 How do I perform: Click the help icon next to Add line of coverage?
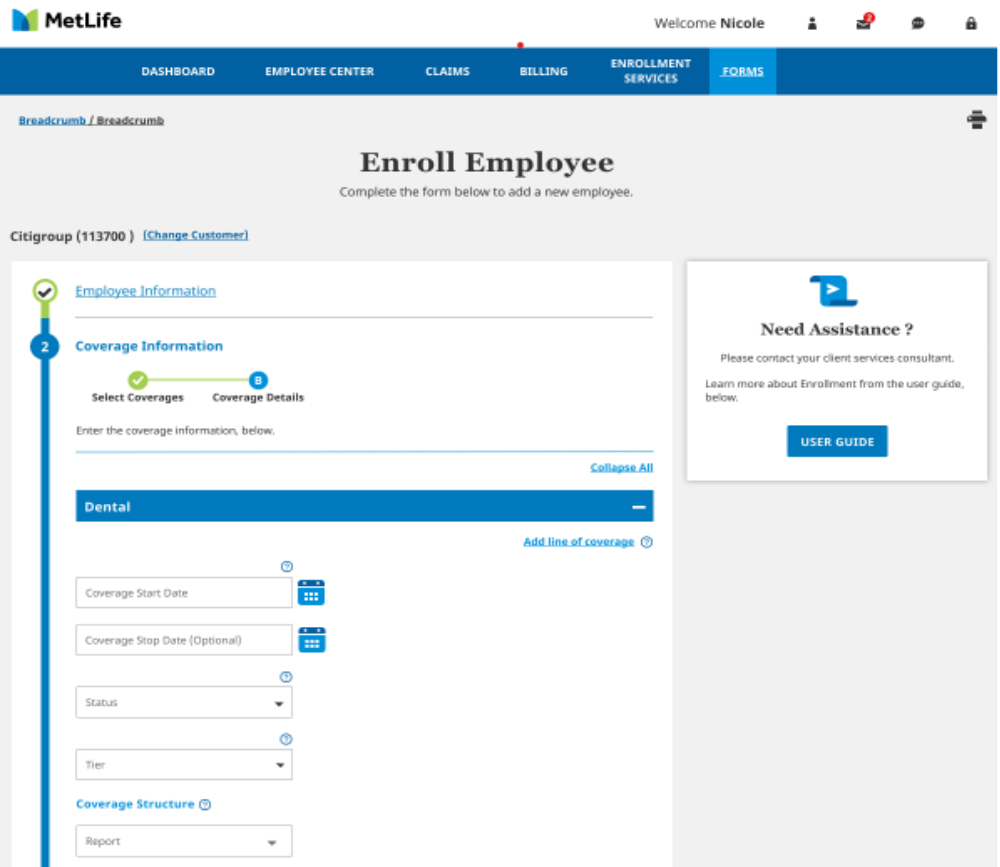[647, 542]
